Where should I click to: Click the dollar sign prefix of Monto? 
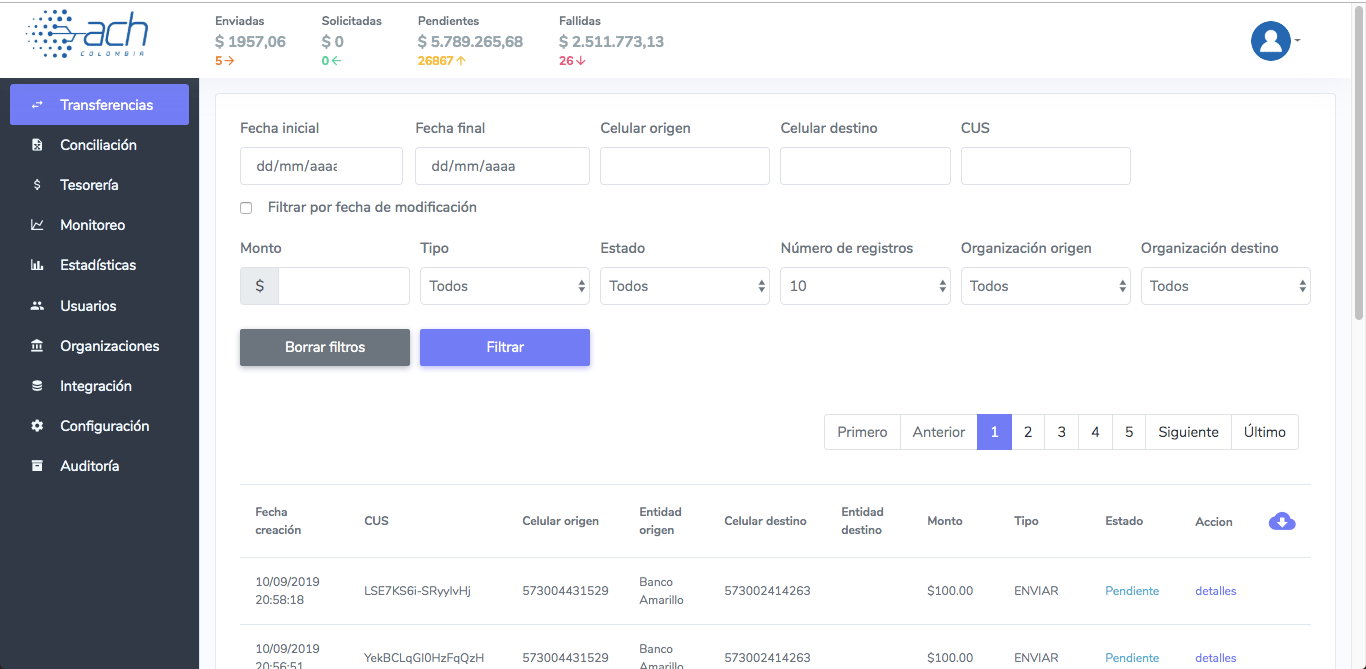[x=260, y=286]
